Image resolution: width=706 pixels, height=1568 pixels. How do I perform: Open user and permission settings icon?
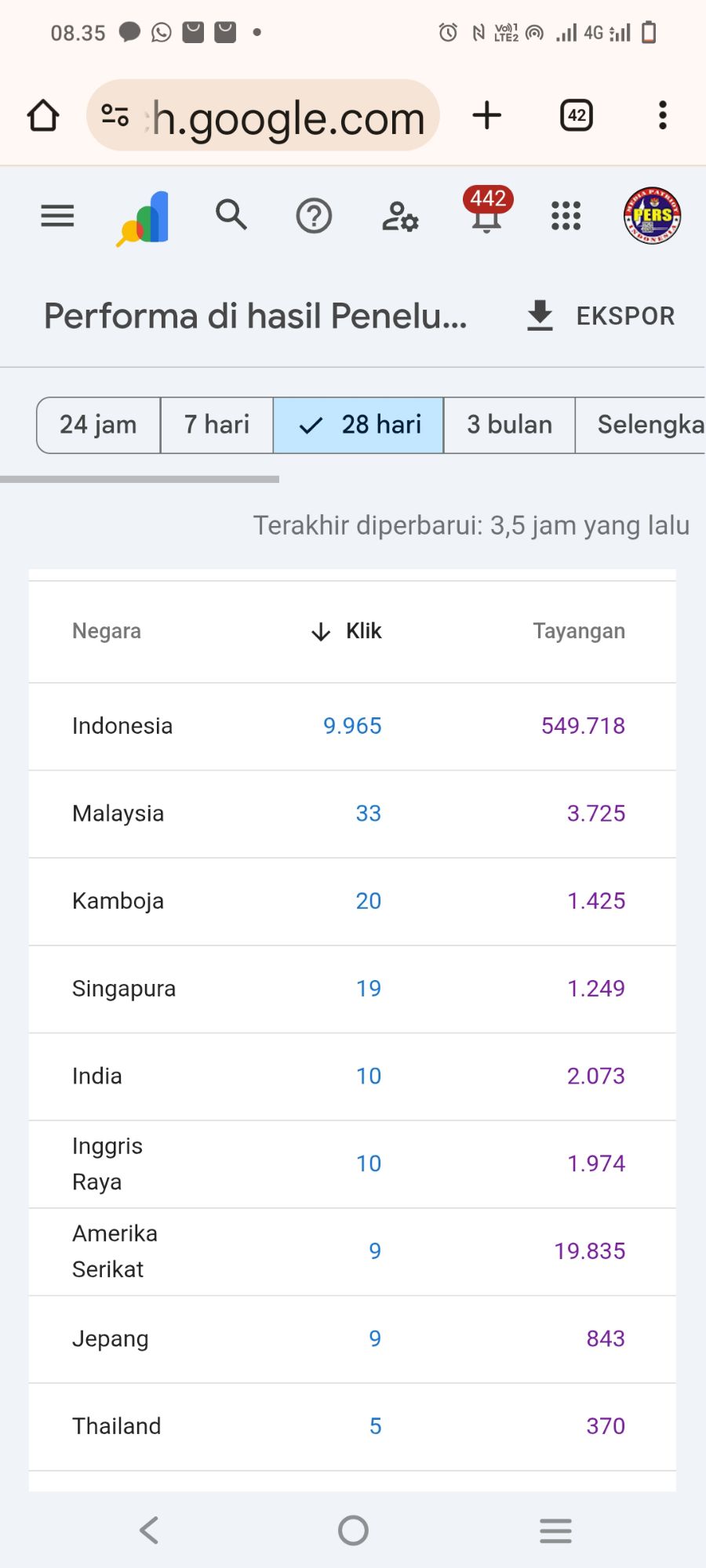[400, 216]
